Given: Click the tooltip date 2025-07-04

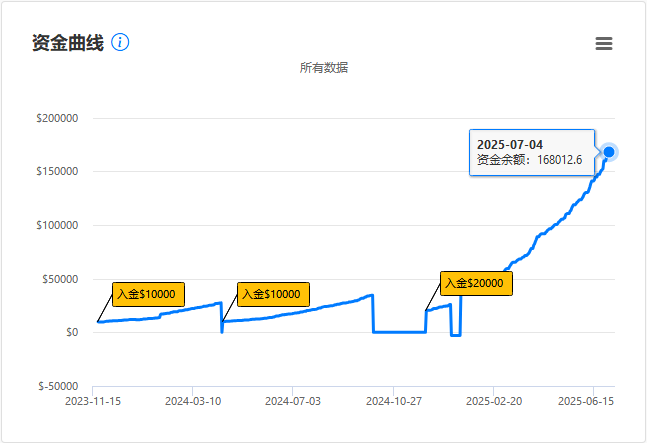Looking at the screenshot, I should (510, 145).
